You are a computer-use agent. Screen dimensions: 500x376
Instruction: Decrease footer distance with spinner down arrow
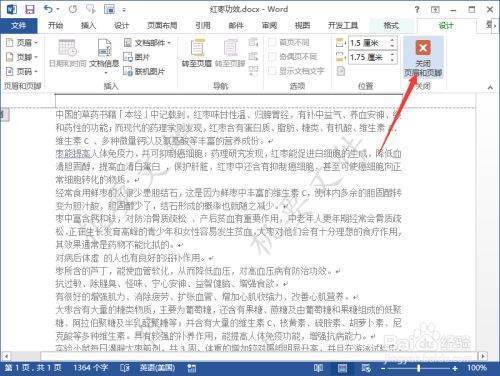point(392,61)
